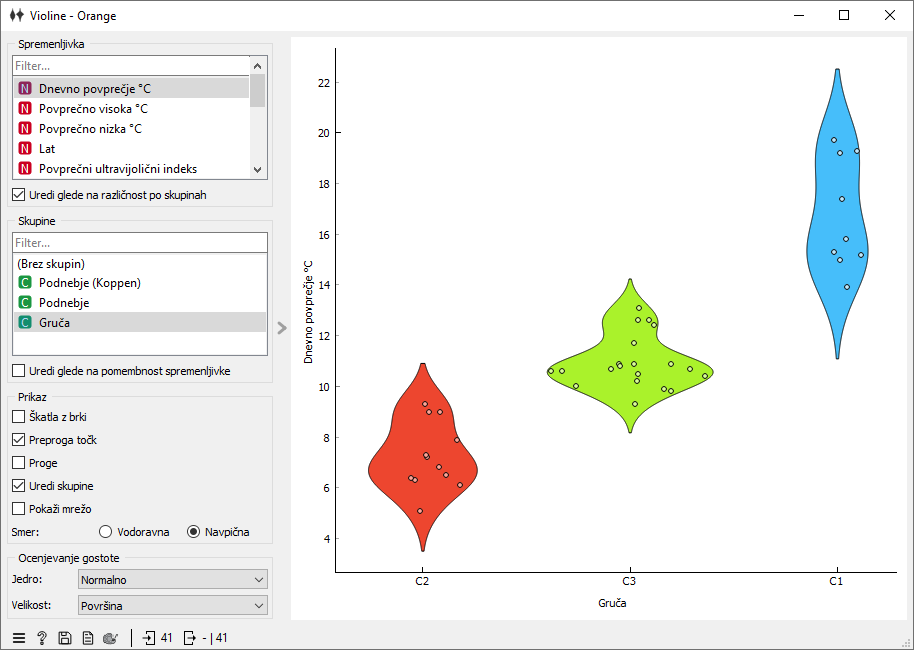Click the C2 axis label
Screen dimensions: 914x650
[x=422, y=581]
